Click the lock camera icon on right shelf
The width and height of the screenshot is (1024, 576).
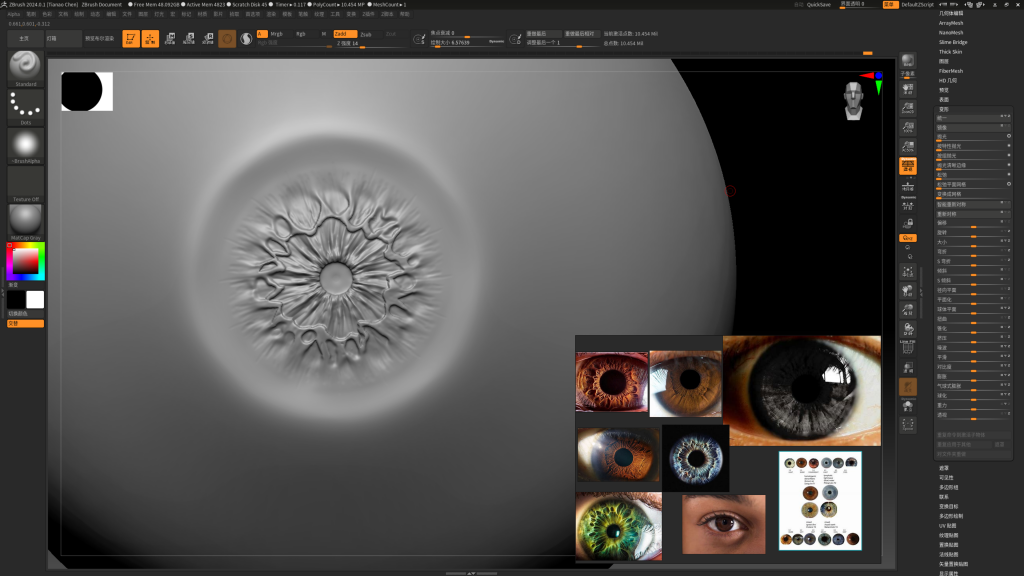tap(908, 223)
